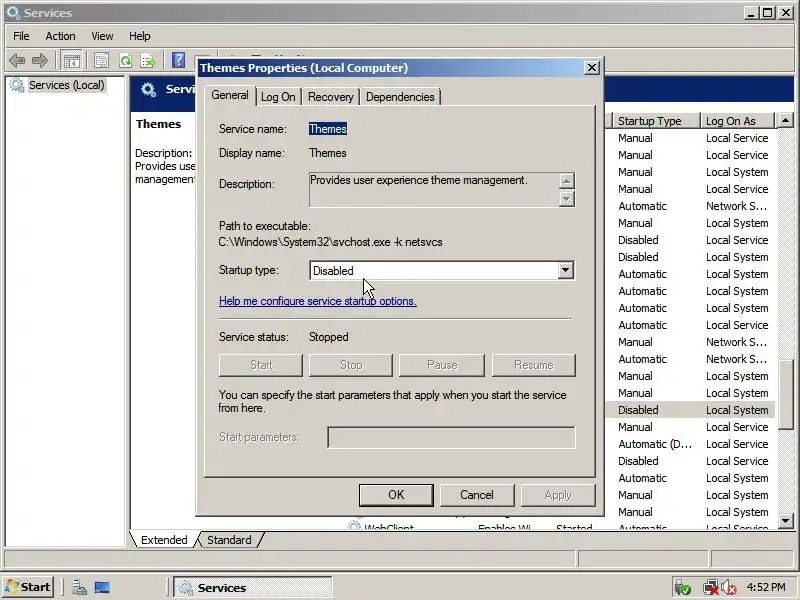The width and height of the screenshot is (800, 600).
Task: Switch to the Dependencies tab
Action: [x=400, y=97]
